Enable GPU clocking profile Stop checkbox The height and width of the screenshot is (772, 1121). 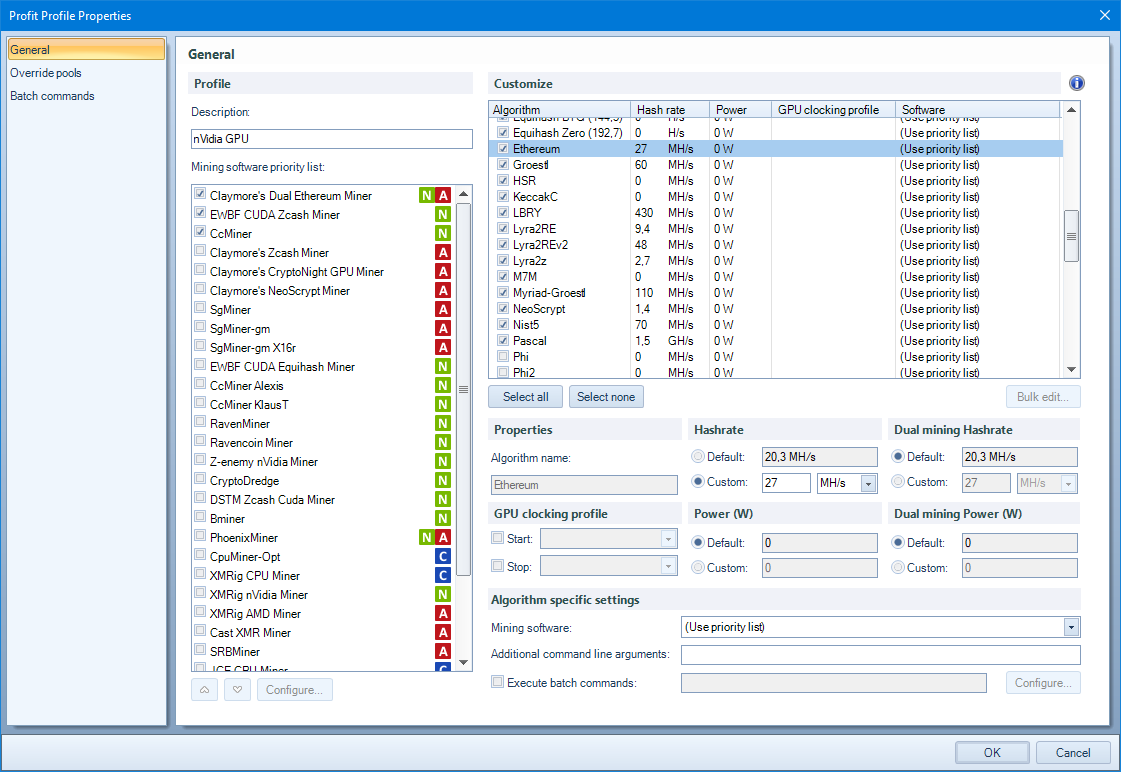click(x=498, y=565)
